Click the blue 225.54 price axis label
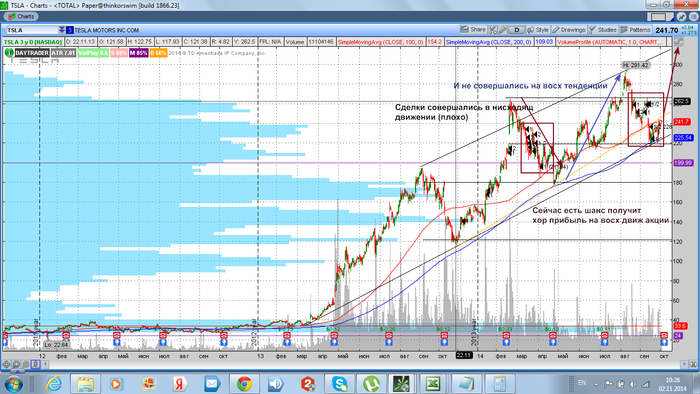The height and width of the screenshot is (394, 700). [x=683, y=137]
